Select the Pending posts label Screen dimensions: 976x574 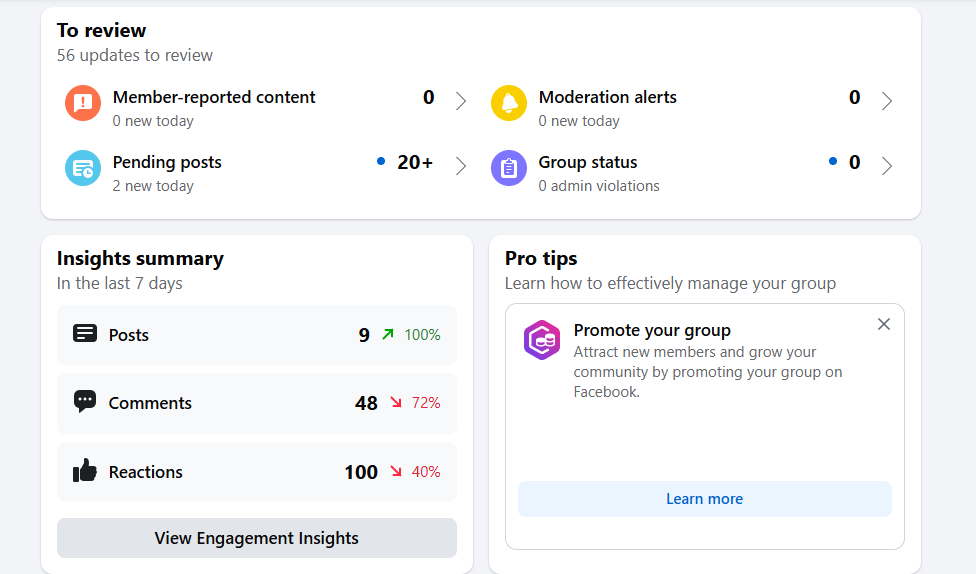pos(167,162)
